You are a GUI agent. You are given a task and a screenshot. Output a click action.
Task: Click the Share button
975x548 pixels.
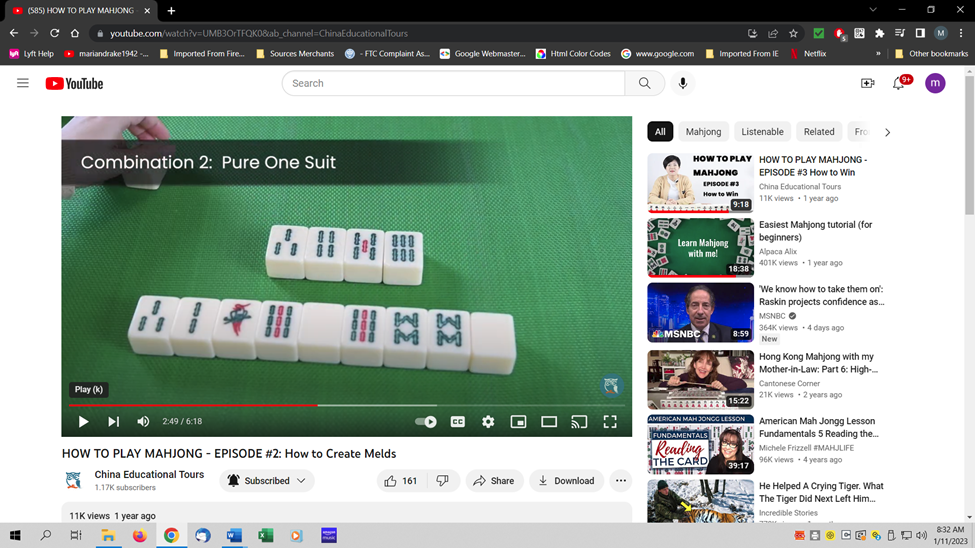click(x=493, y=481)
